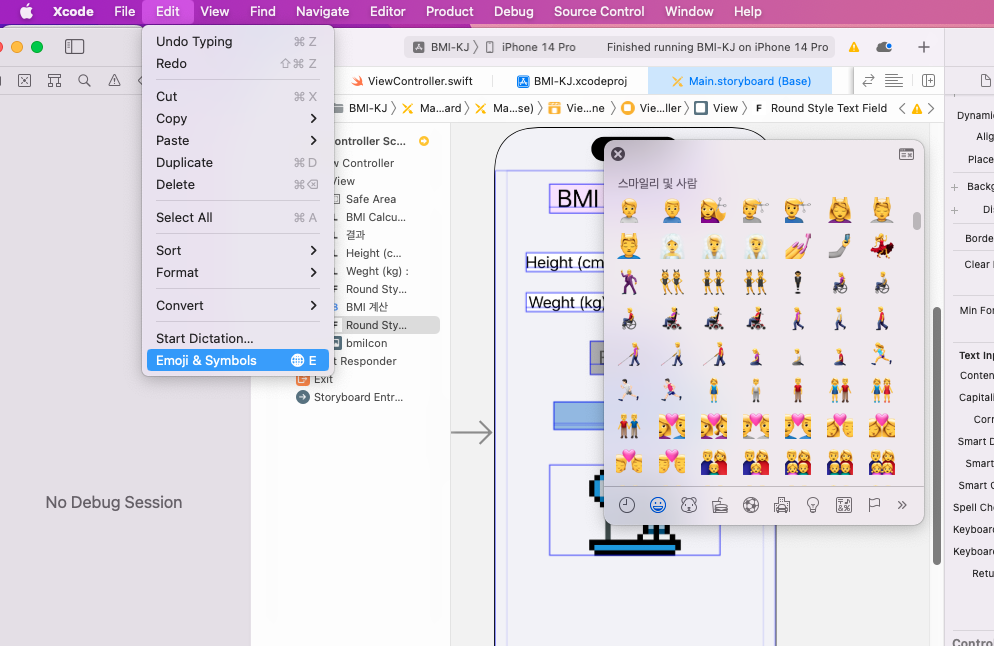Pick the man in suit levitating emoji
Image resolution: width=994 pixels, height=646 pixels.
pyautogui.click(x=797, y=282)
